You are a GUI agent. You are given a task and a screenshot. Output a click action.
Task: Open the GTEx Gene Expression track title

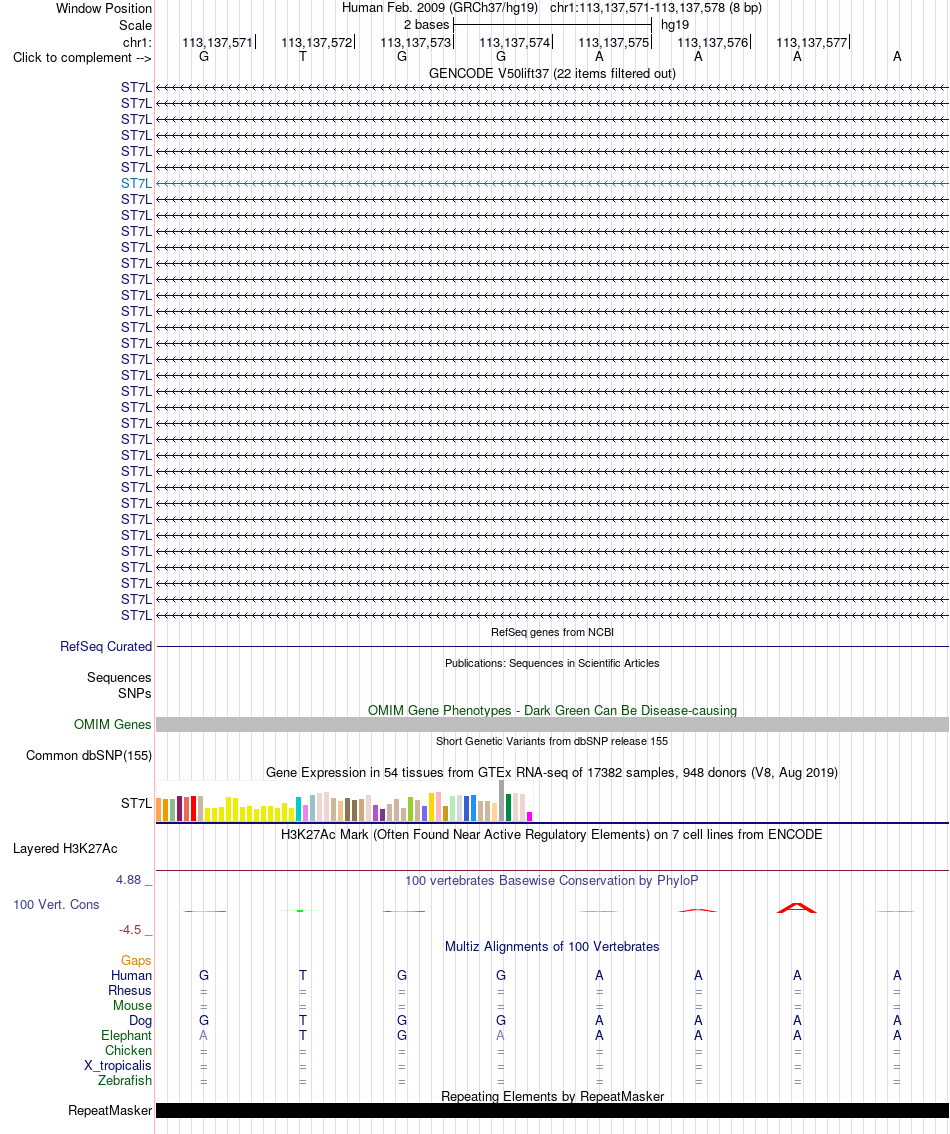[x=552, y=773]
